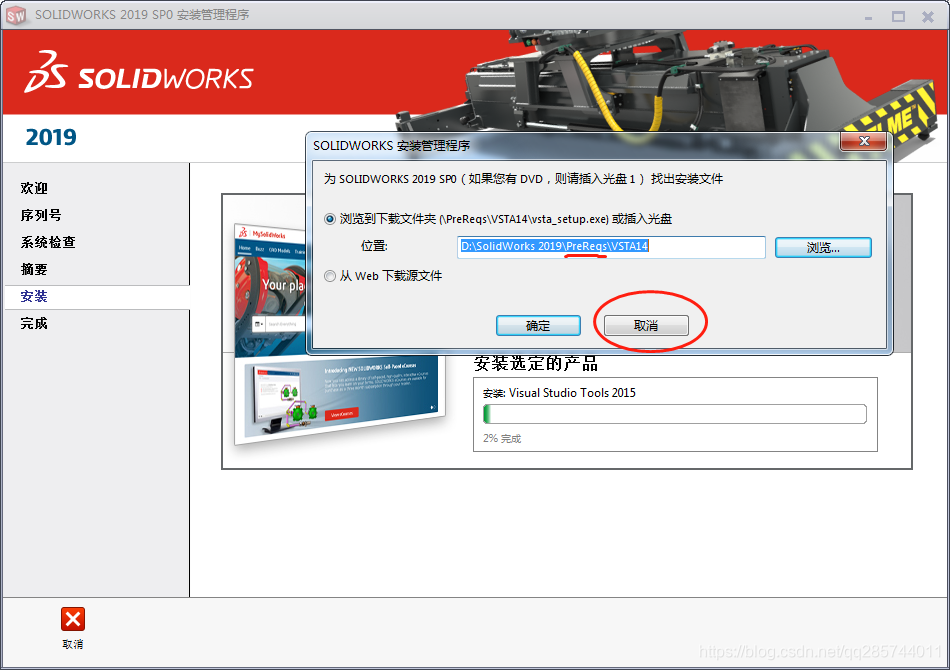Click the 位置 path input field
Screen dimensions: 950x670
coord(611,247)
